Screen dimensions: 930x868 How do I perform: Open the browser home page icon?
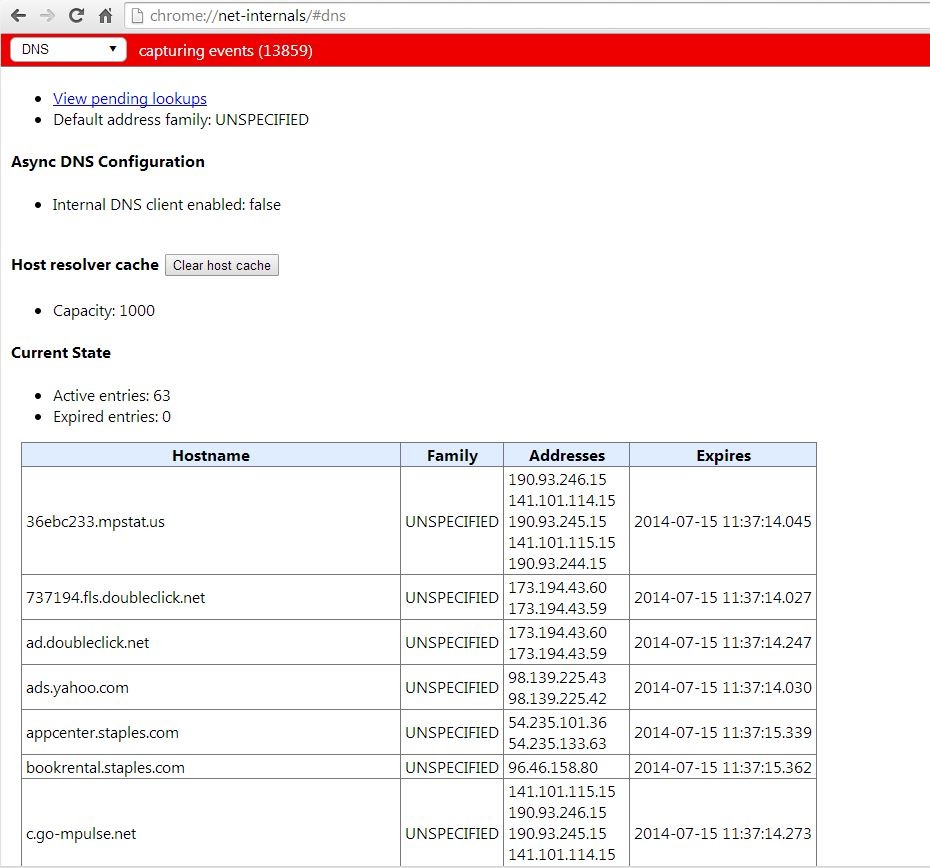106,15
